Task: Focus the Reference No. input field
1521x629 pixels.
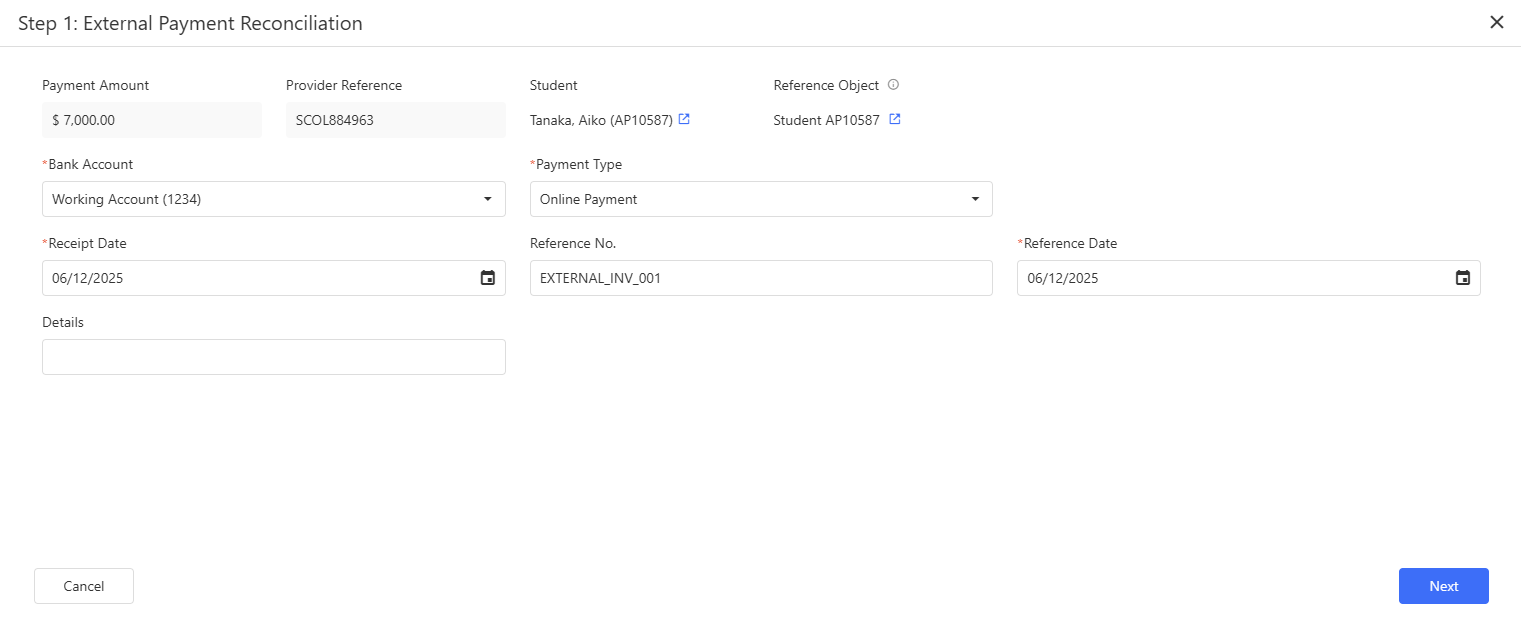Action: click(x=760, y=278)
